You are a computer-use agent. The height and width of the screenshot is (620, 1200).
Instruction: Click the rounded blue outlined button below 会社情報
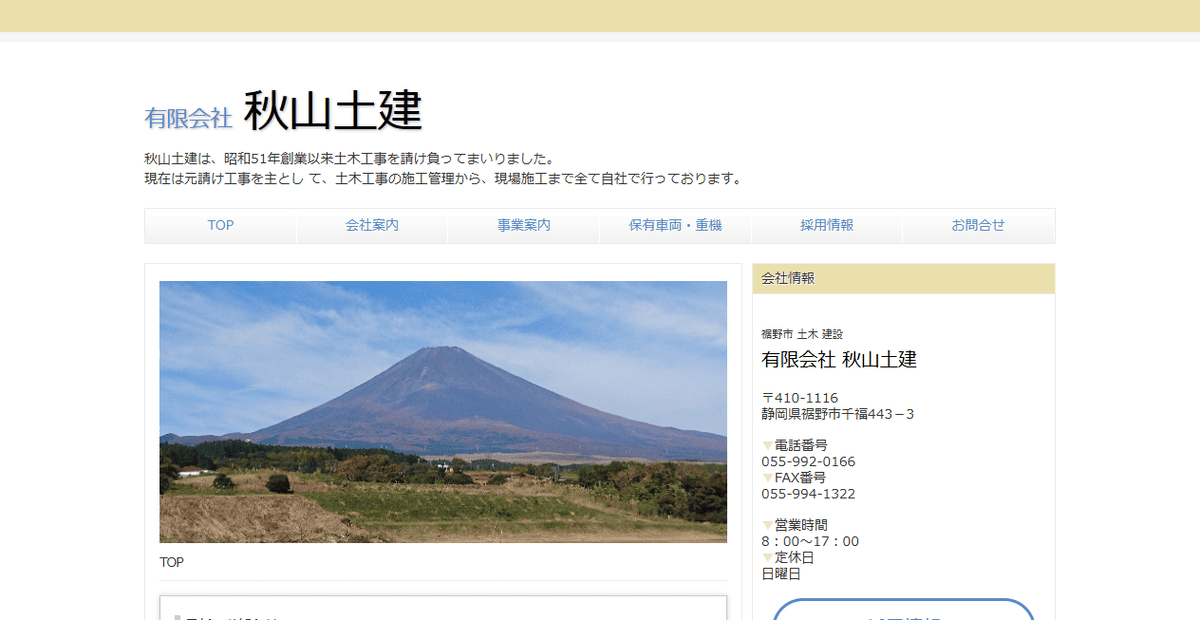tap(903, 613)
